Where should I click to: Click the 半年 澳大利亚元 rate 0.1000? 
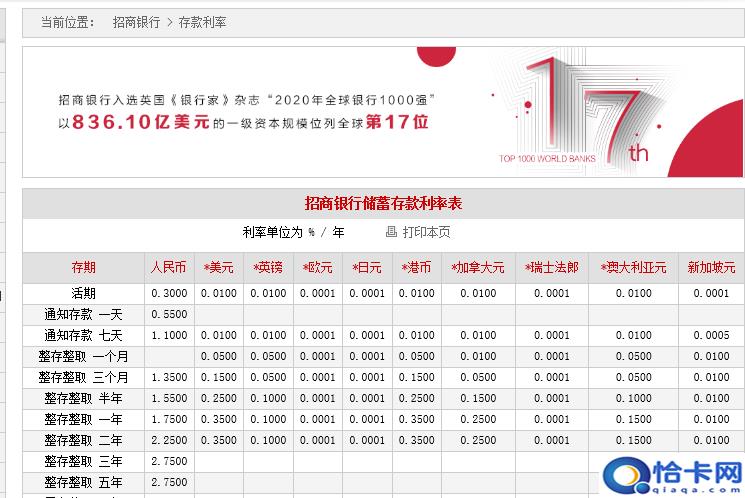coord(633,398)
